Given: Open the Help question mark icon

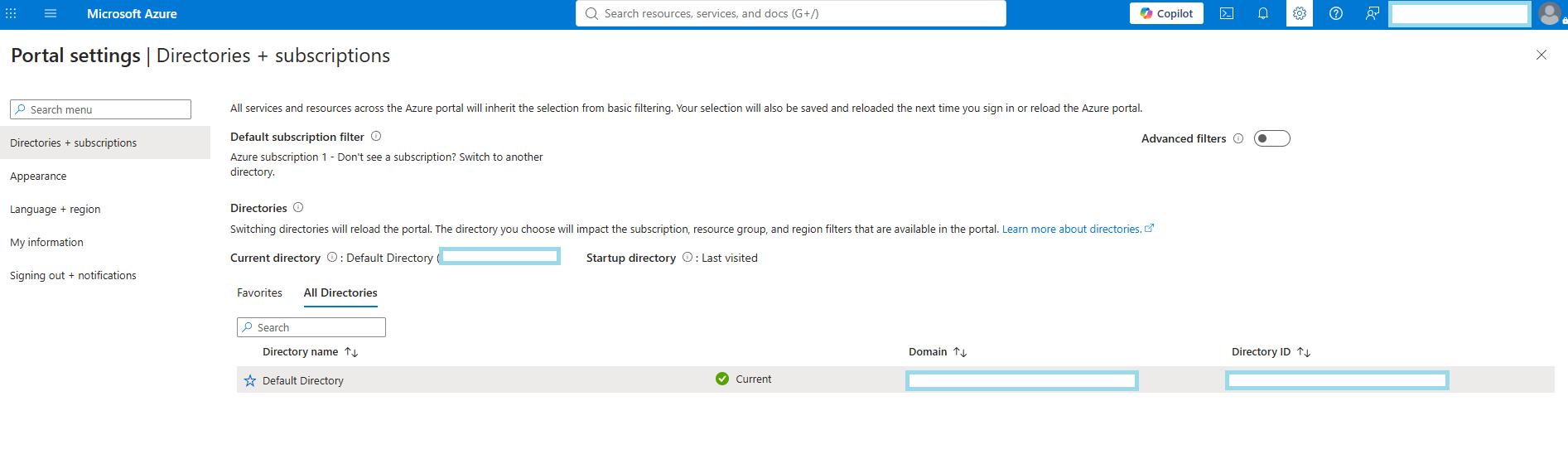Looking at the screenshot, I should tap(1336, 13).
